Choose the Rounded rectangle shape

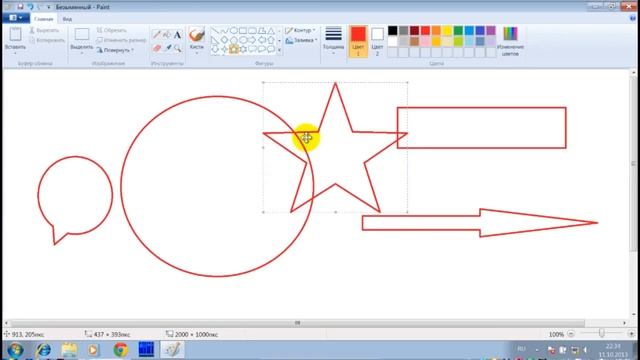click(253, 31)
